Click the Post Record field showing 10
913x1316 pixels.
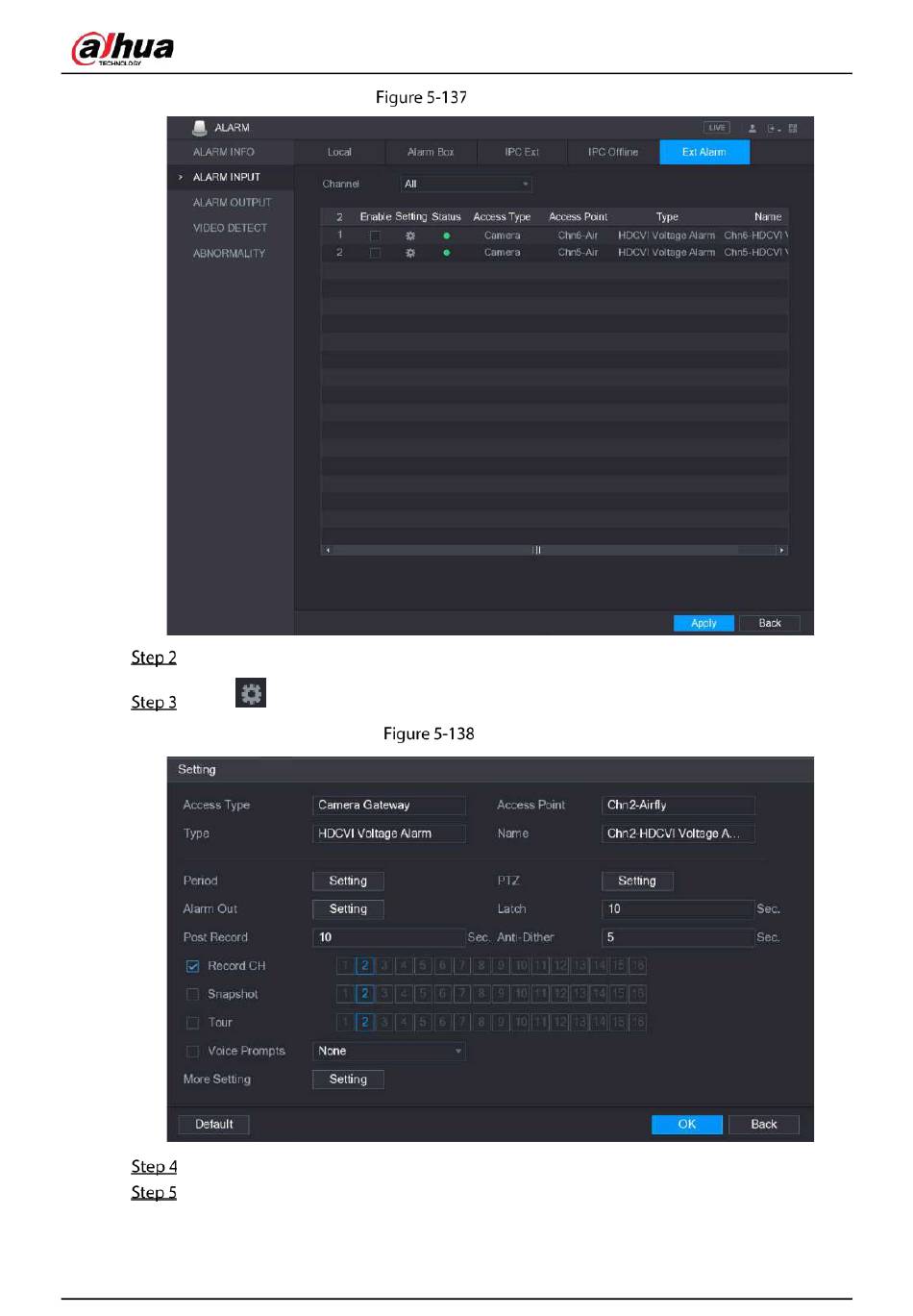coord(389,937)
